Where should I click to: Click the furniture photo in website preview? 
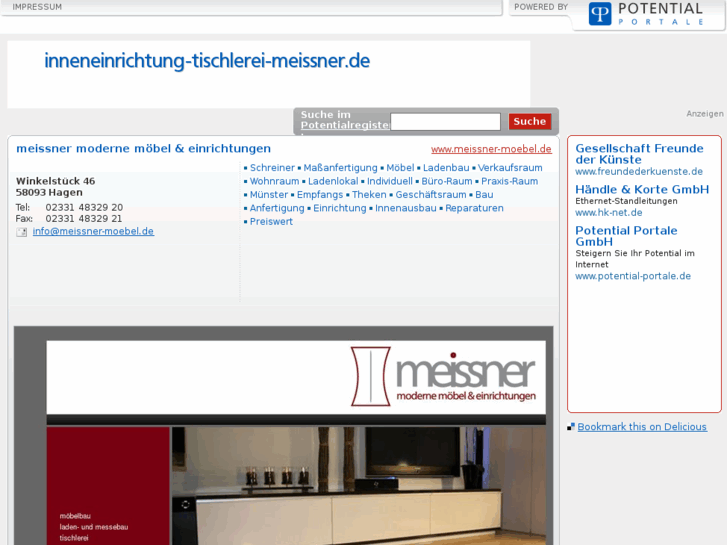tap(359, 486)
